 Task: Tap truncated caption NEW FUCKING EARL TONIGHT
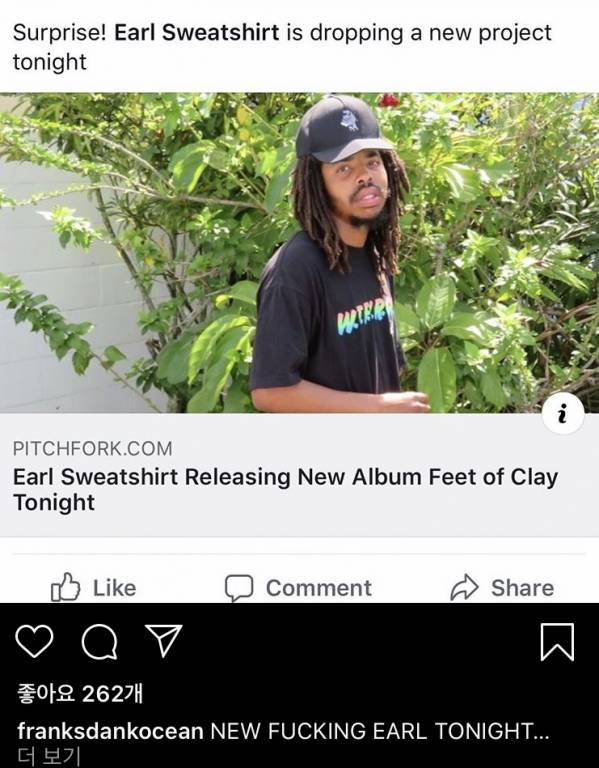click(x=380, y=731)
